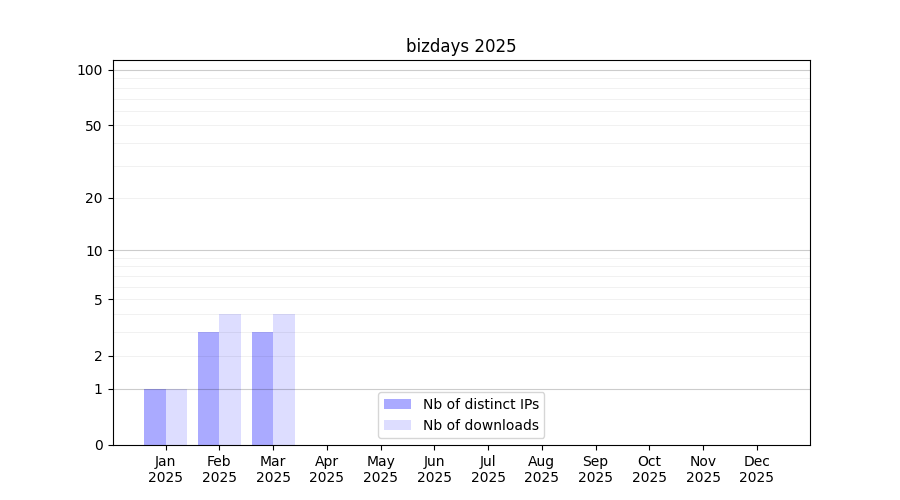Select the '0' y-axis tick label

[98, 445]
